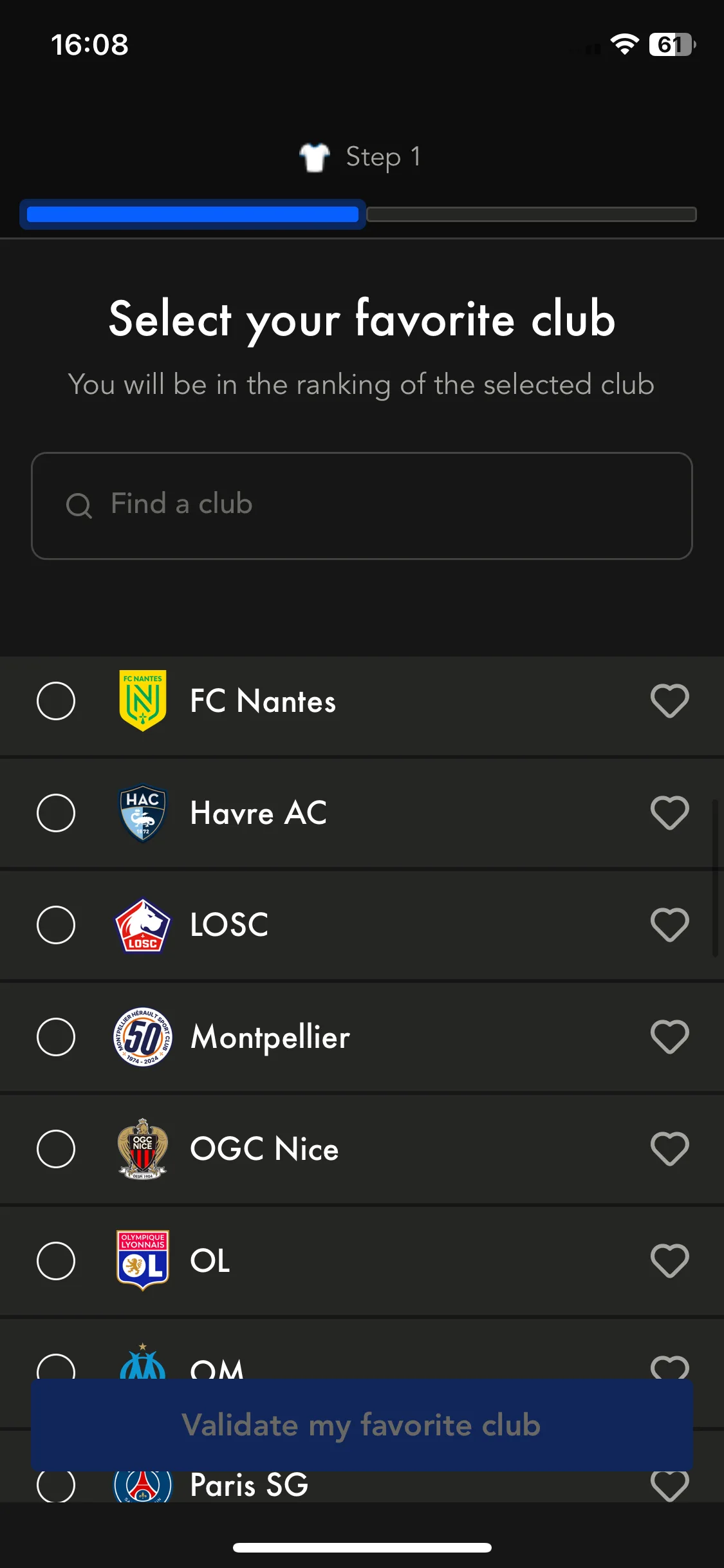This screenshot has width=724, height=1568.
Task: Tap the heart icon next to Montpellier
Action: [669, 1036]
